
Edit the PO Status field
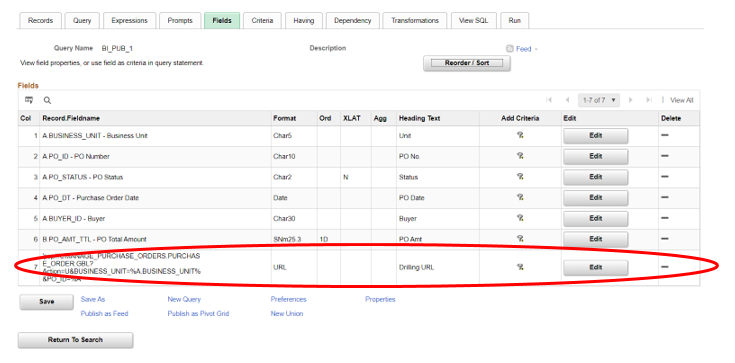pyautogui.click(x=595, y=177)
